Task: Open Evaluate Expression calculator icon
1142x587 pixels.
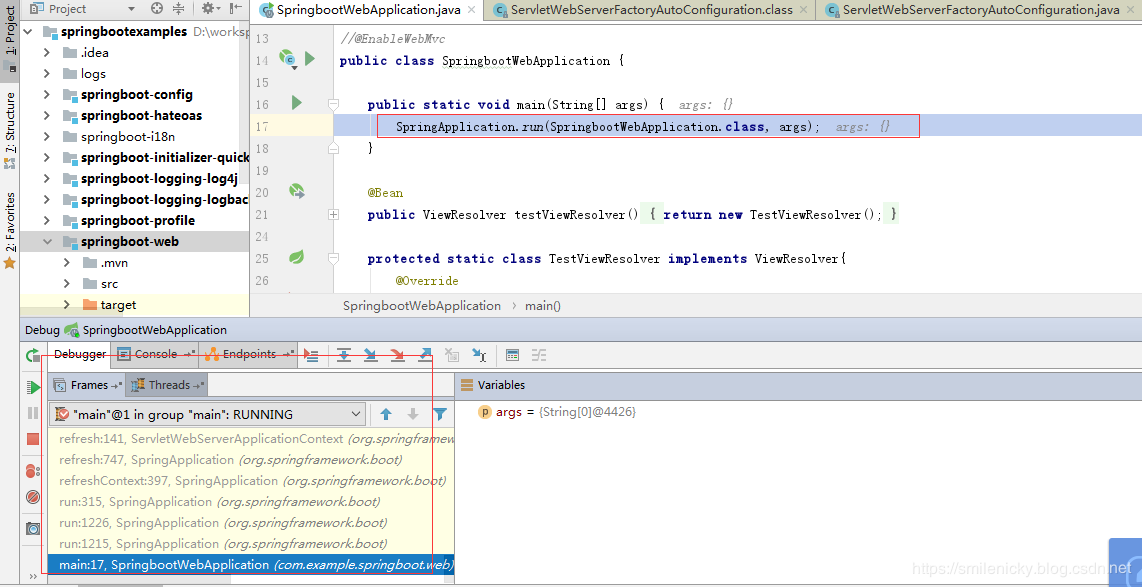Action: click(x=513, y=355)
